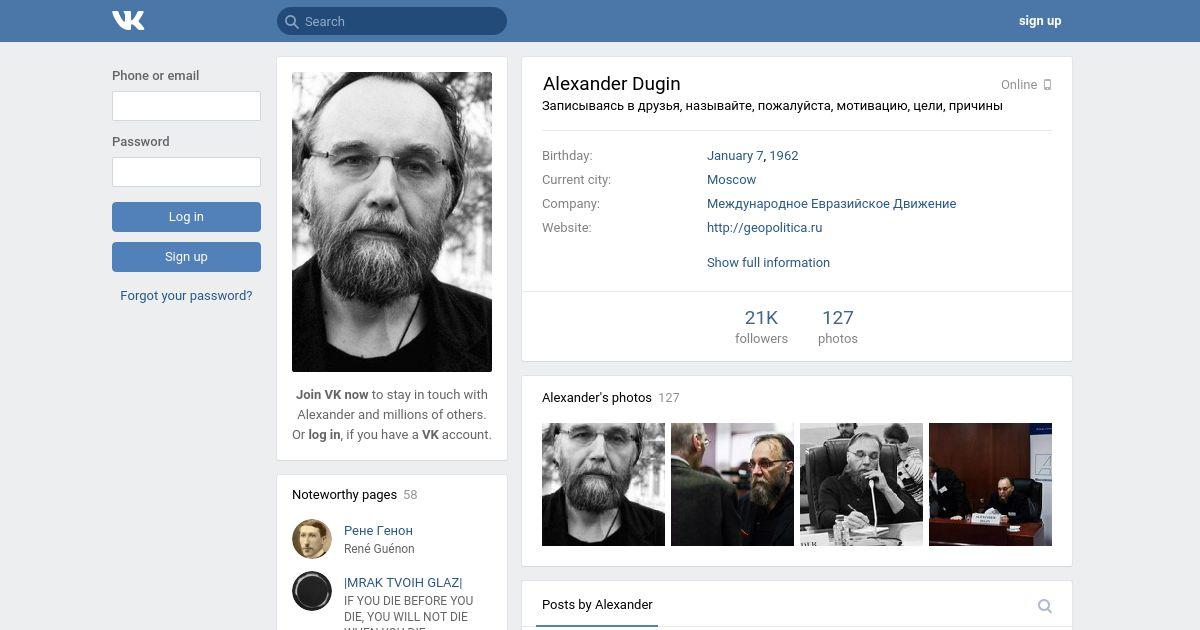Image resolution: width=1200 pixels, height=630 pixels.
Task: Open René Guénon avatar icon
Action: 312,539
